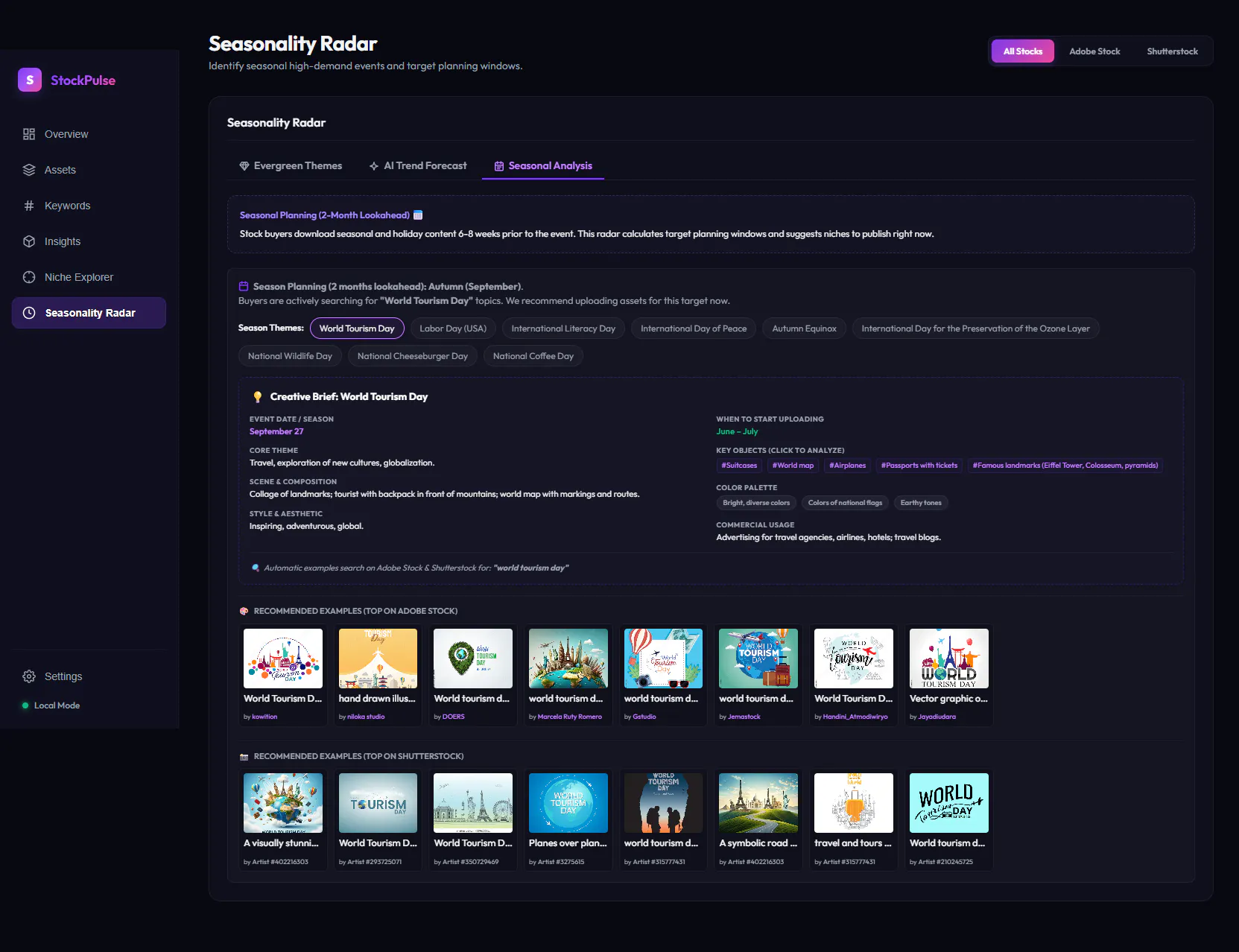Click the StockPulse brand name
Screen dimensions: 1239x952
(83, 80)
